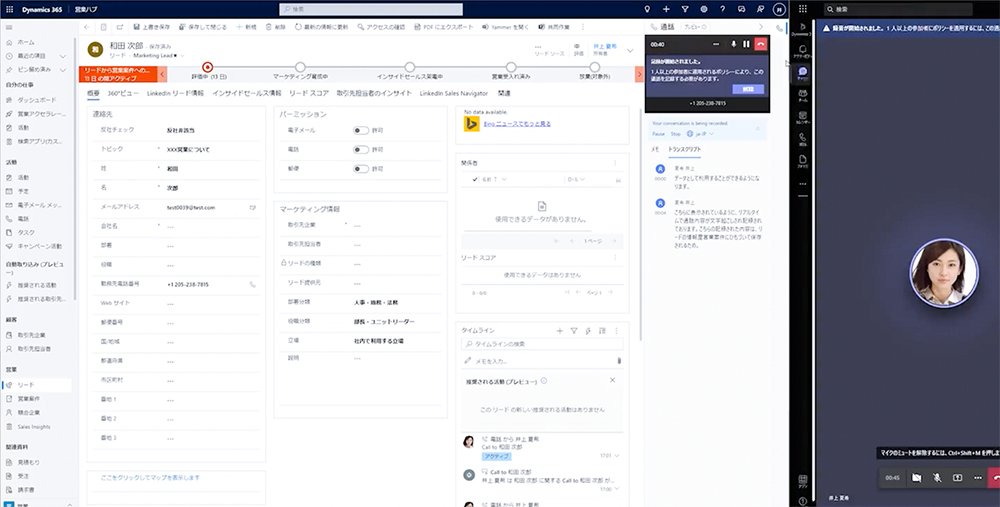Select the インサイドセールス架電中 process stage

point(409,67)
